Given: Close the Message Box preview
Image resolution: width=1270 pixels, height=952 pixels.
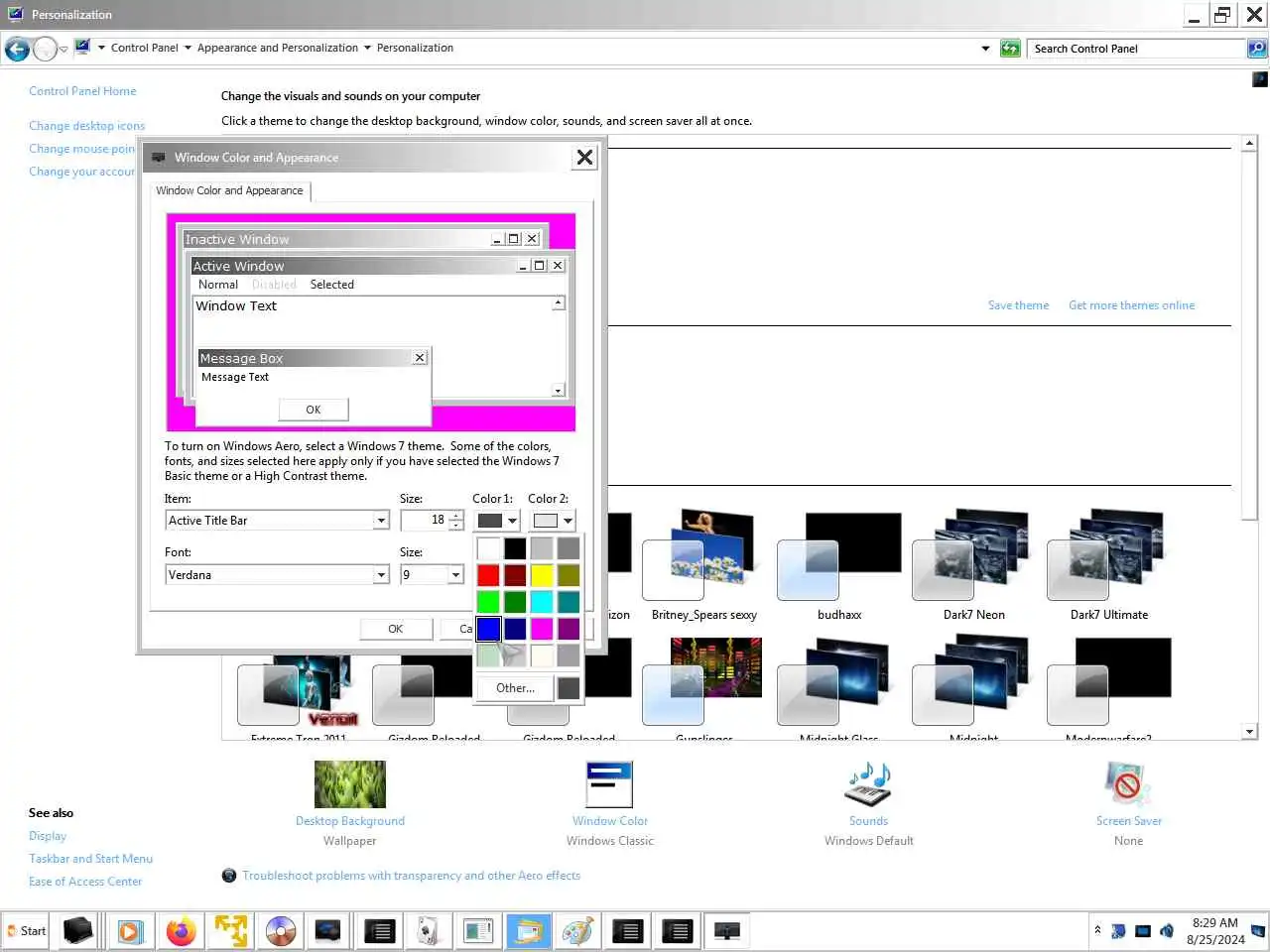Looking at the screenshot, I should [x=420, y=358].
